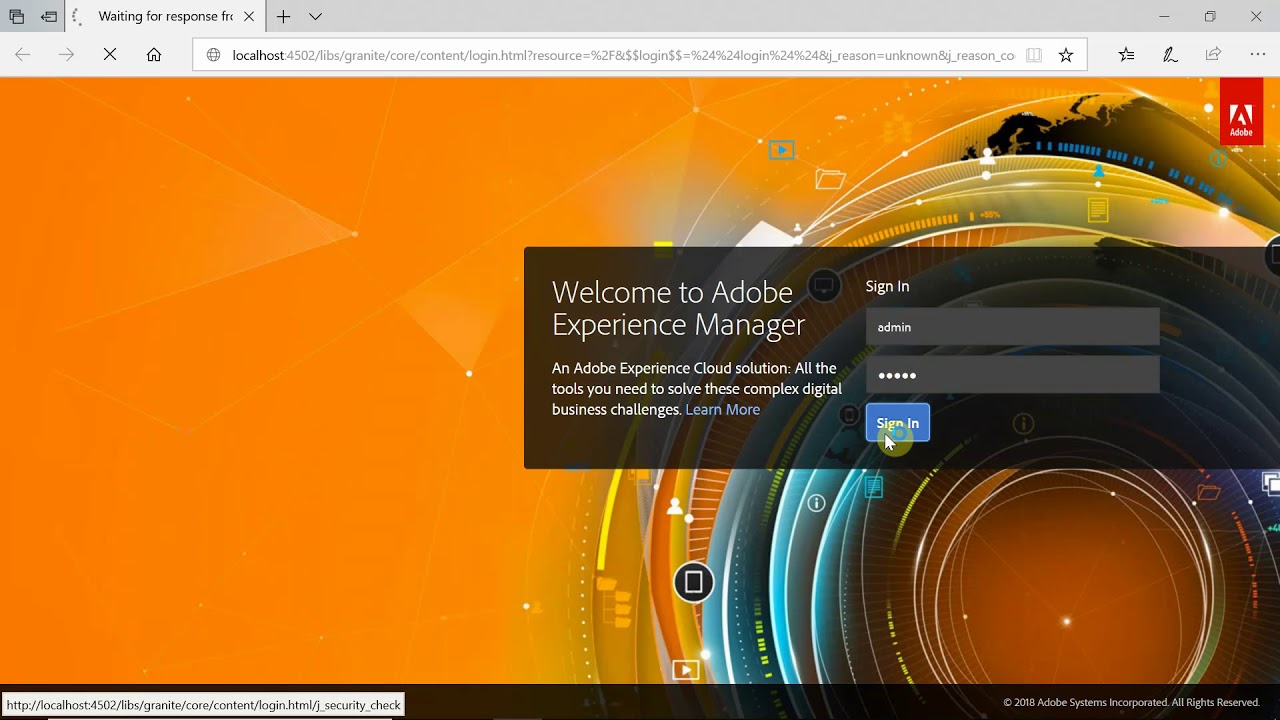Screen dimensions: 1280x720
Task: Set these tabs aside
Action: [49, 17]
